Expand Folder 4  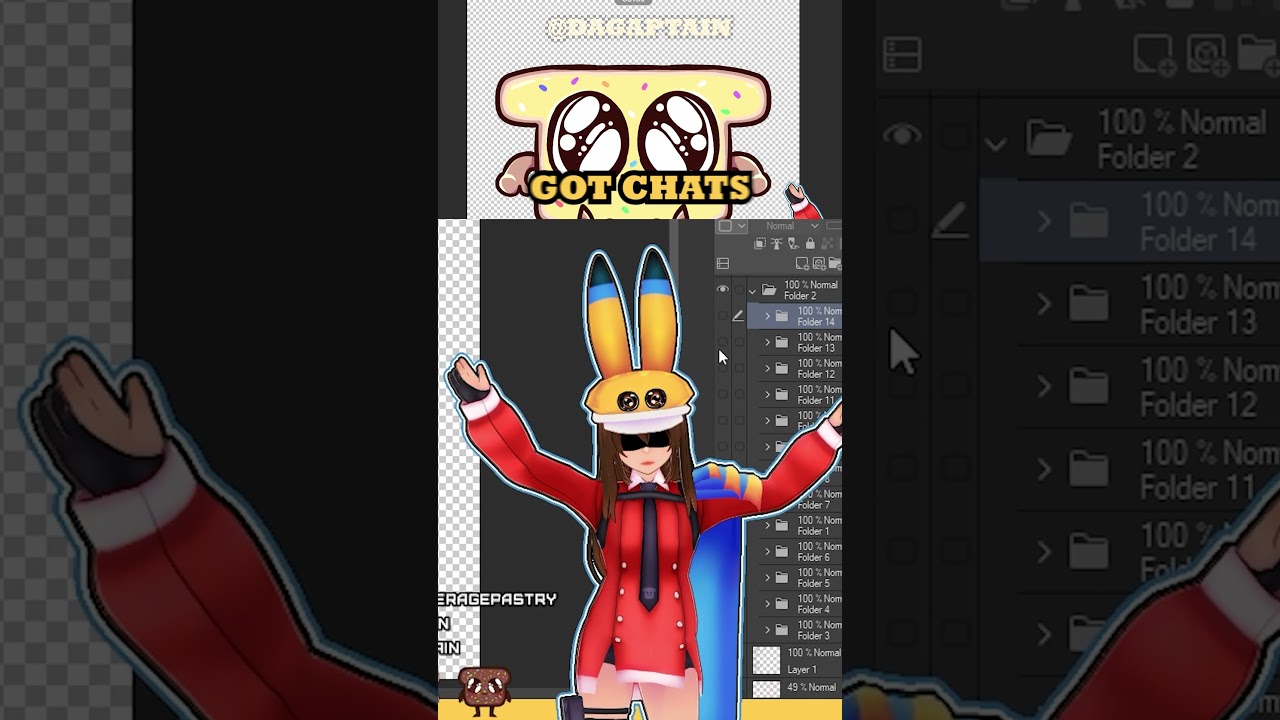coord(767,603)
